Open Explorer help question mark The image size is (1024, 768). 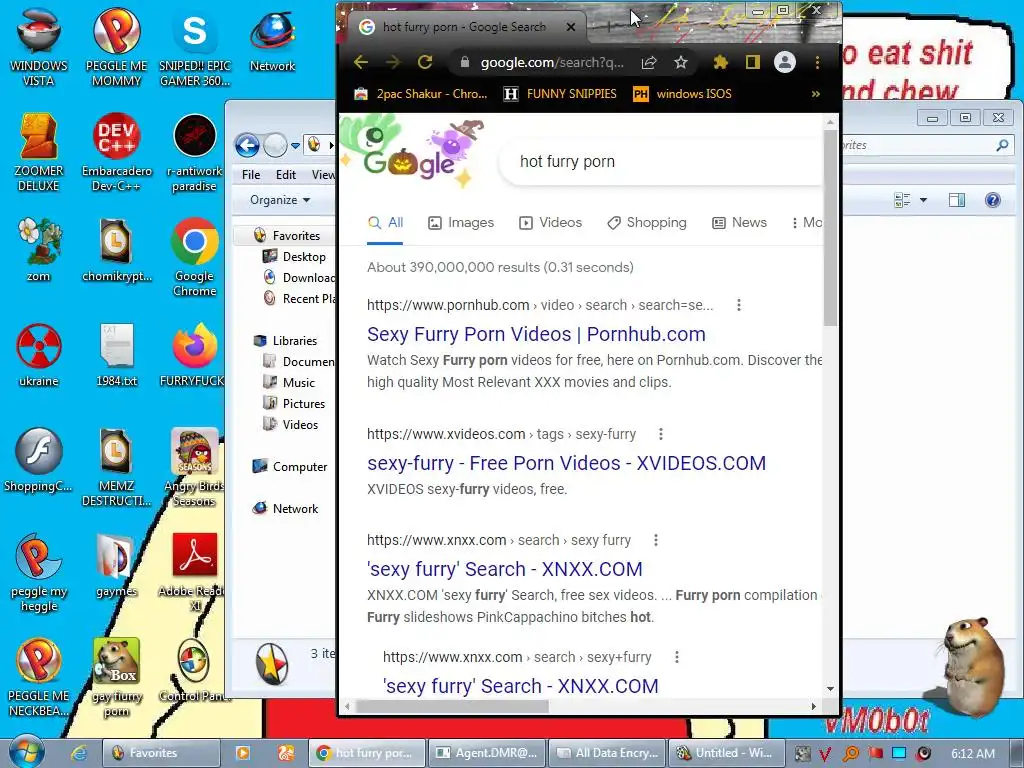coord(993,200)
